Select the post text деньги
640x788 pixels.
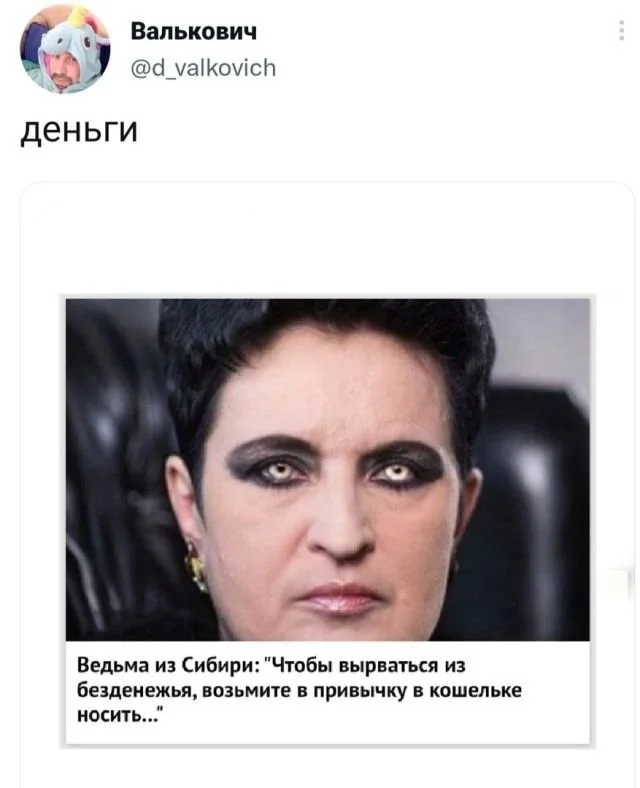click(79, 130)
